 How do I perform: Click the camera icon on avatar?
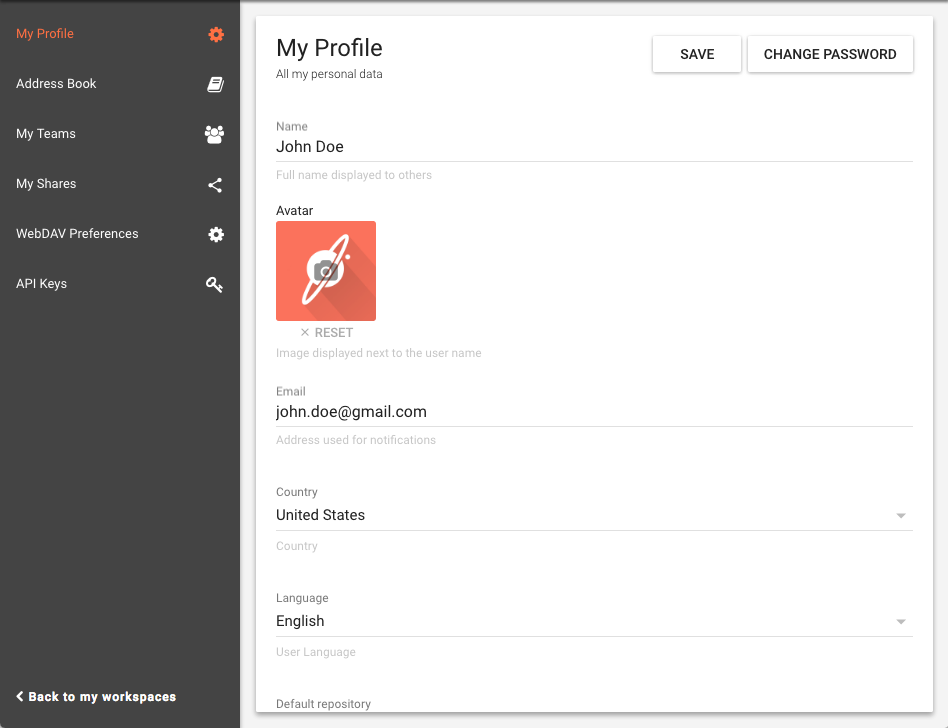(x=325, y=271)
